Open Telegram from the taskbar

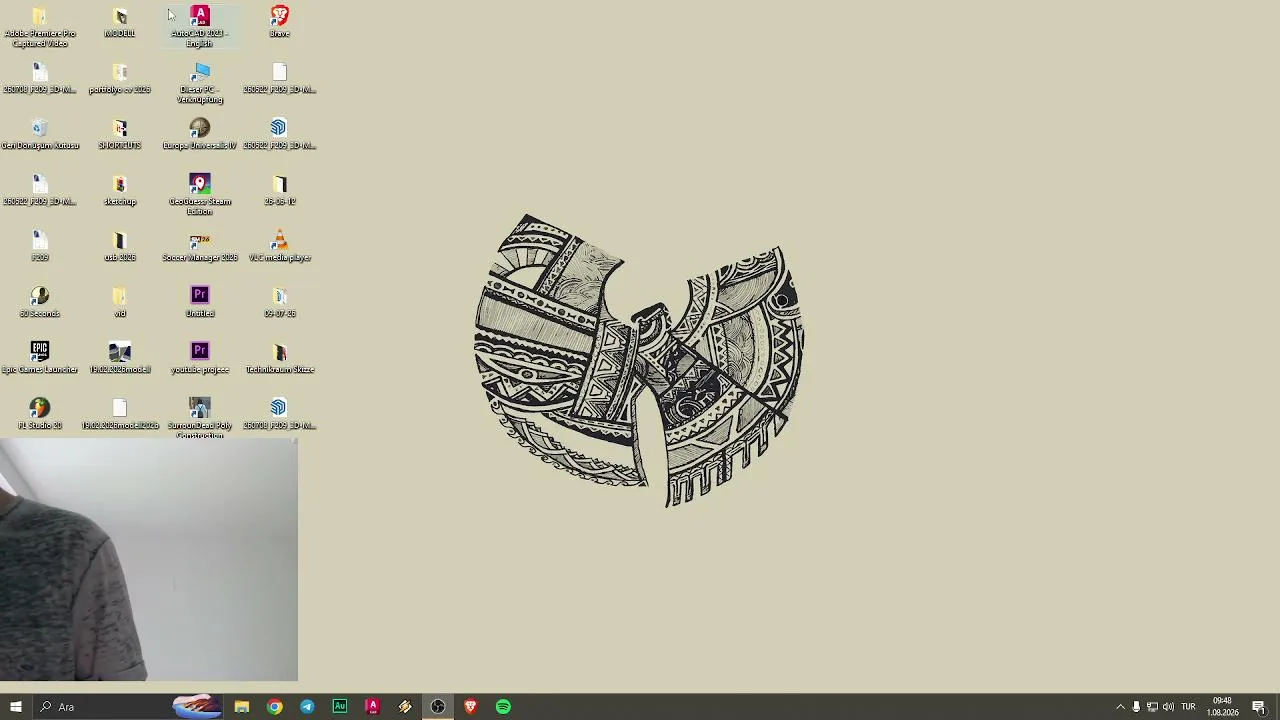[x=307, y=707]
